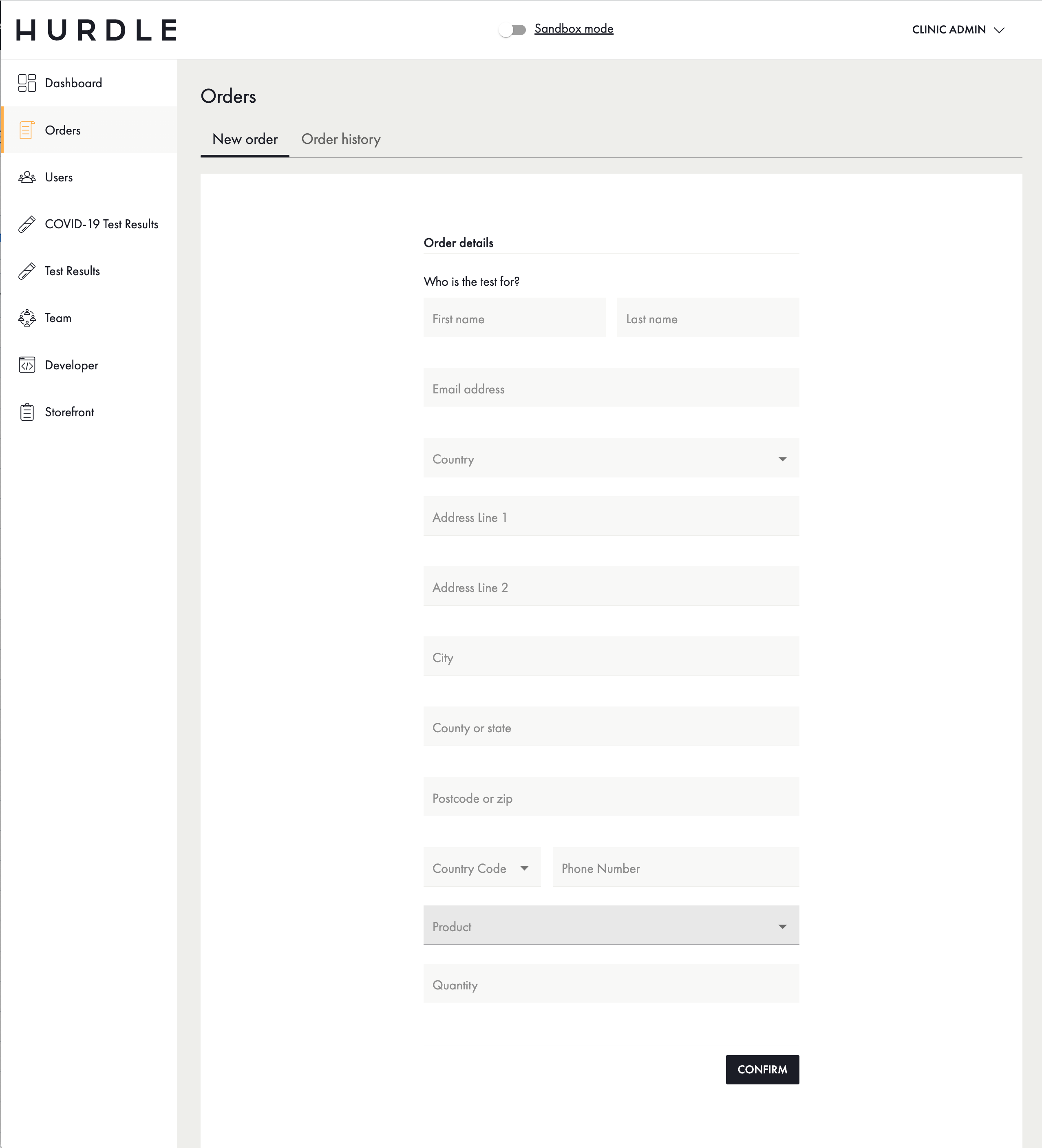This screenshot has height=1148, width=1042.
Task: Expand the Clinic Admin account menu
Action: pos(958,30)
